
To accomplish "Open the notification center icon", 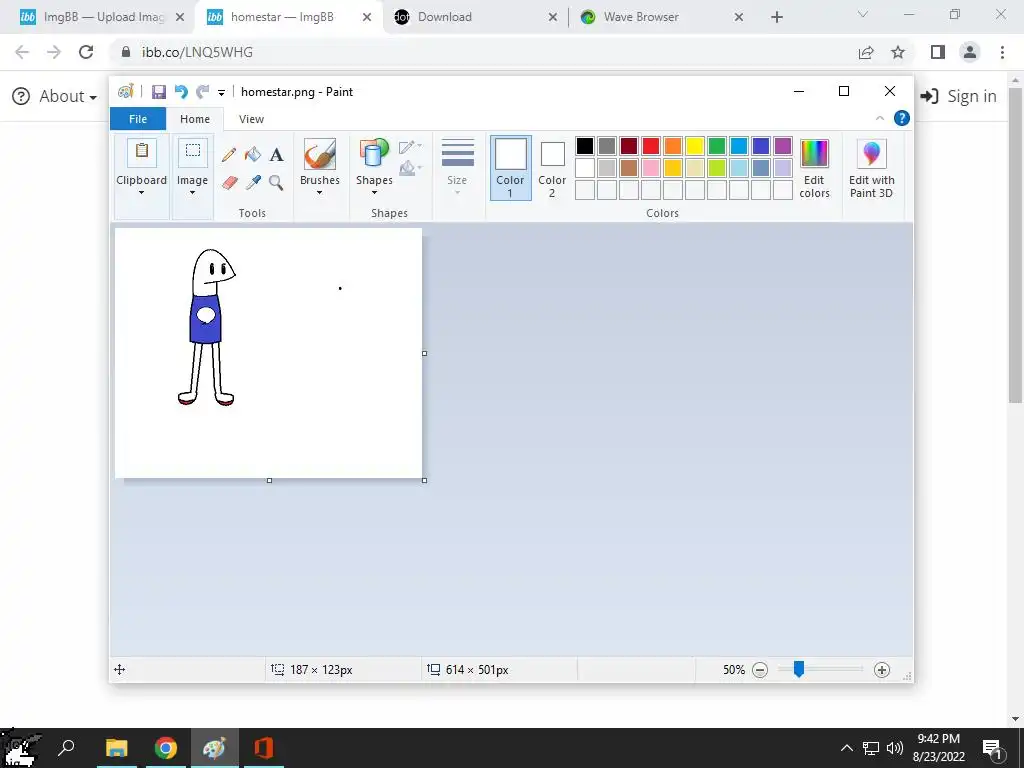I will click(992, 748).
